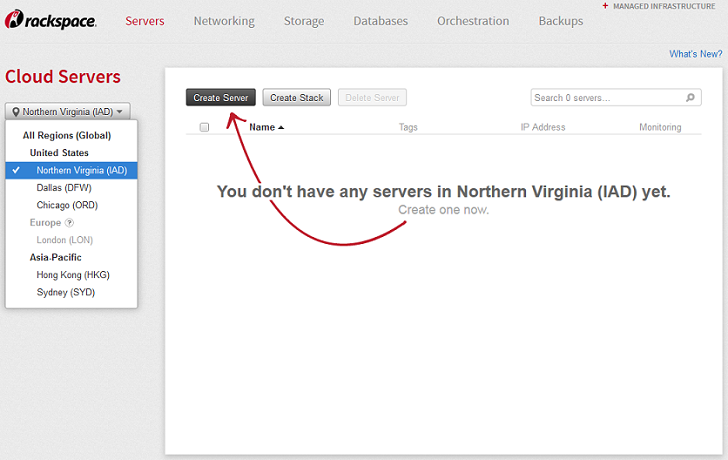Click the Search servers input field

click(x=606, y=98)
